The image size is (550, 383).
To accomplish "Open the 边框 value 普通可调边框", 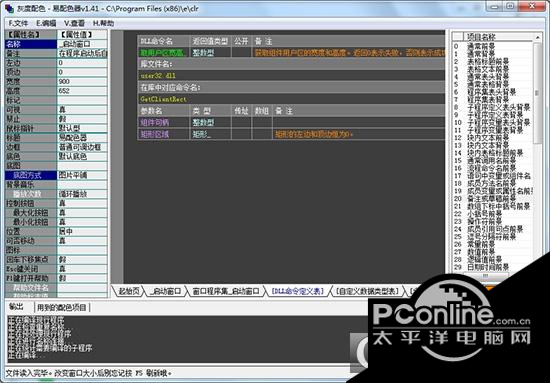I will [x=82, y=147].
